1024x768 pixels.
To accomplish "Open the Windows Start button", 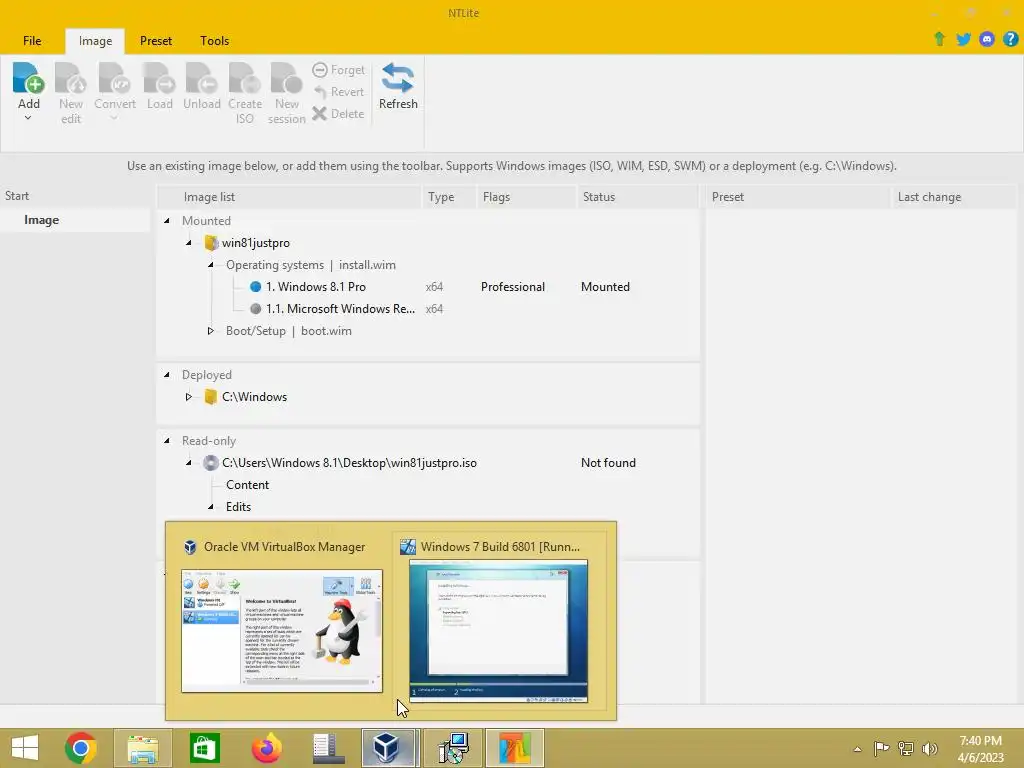I will pos(25,748).
